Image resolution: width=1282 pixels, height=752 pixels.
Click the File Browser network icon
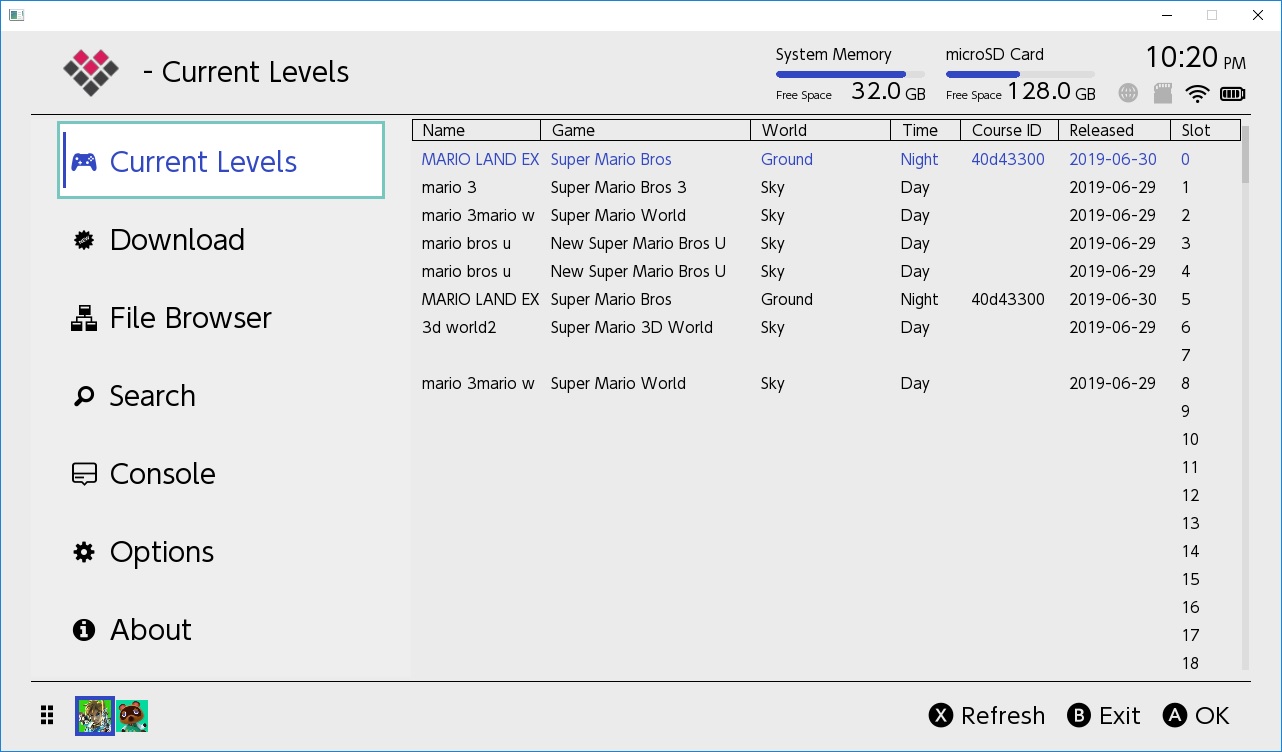tap(84, 318)
